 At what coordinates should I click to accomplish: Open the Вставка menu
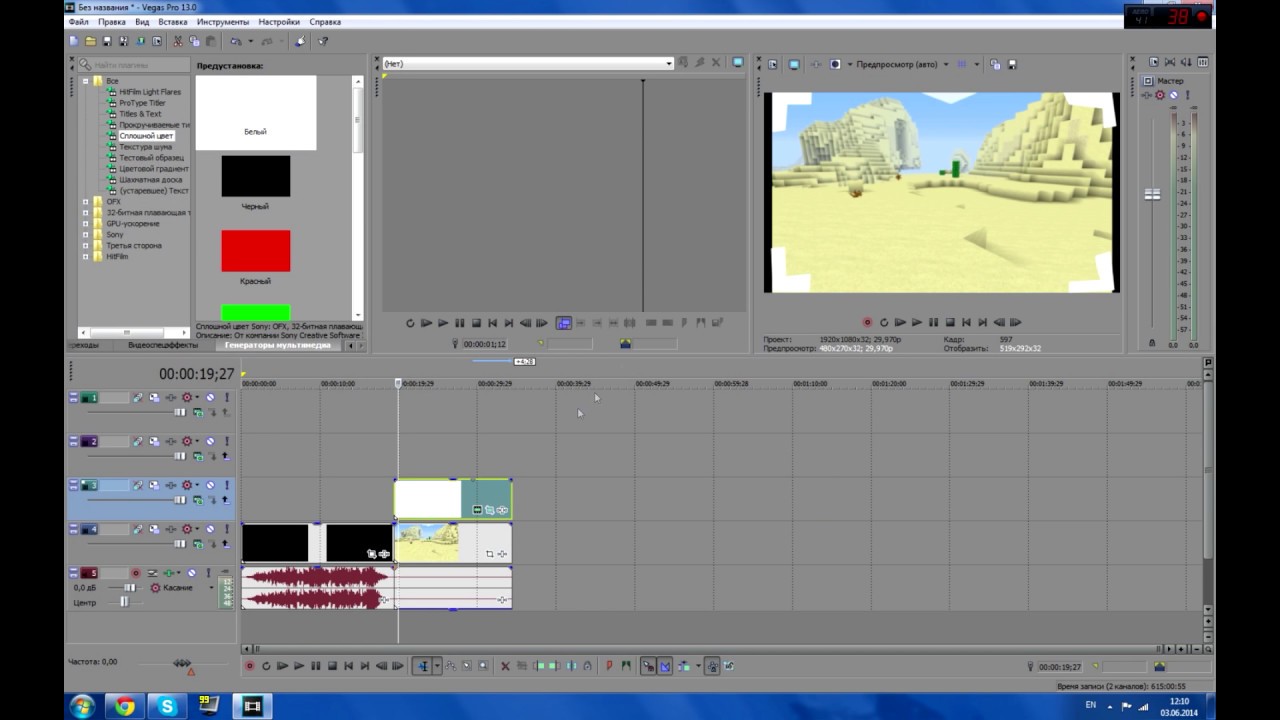(173, 22)
